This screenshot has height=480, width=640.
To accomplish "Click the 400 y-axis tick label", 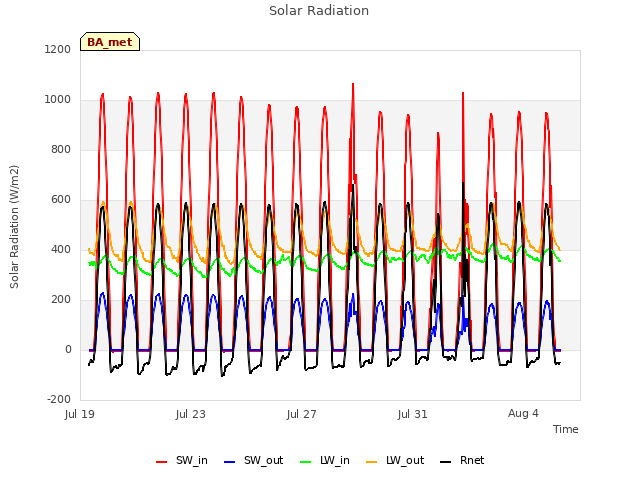I will point(61,249).
